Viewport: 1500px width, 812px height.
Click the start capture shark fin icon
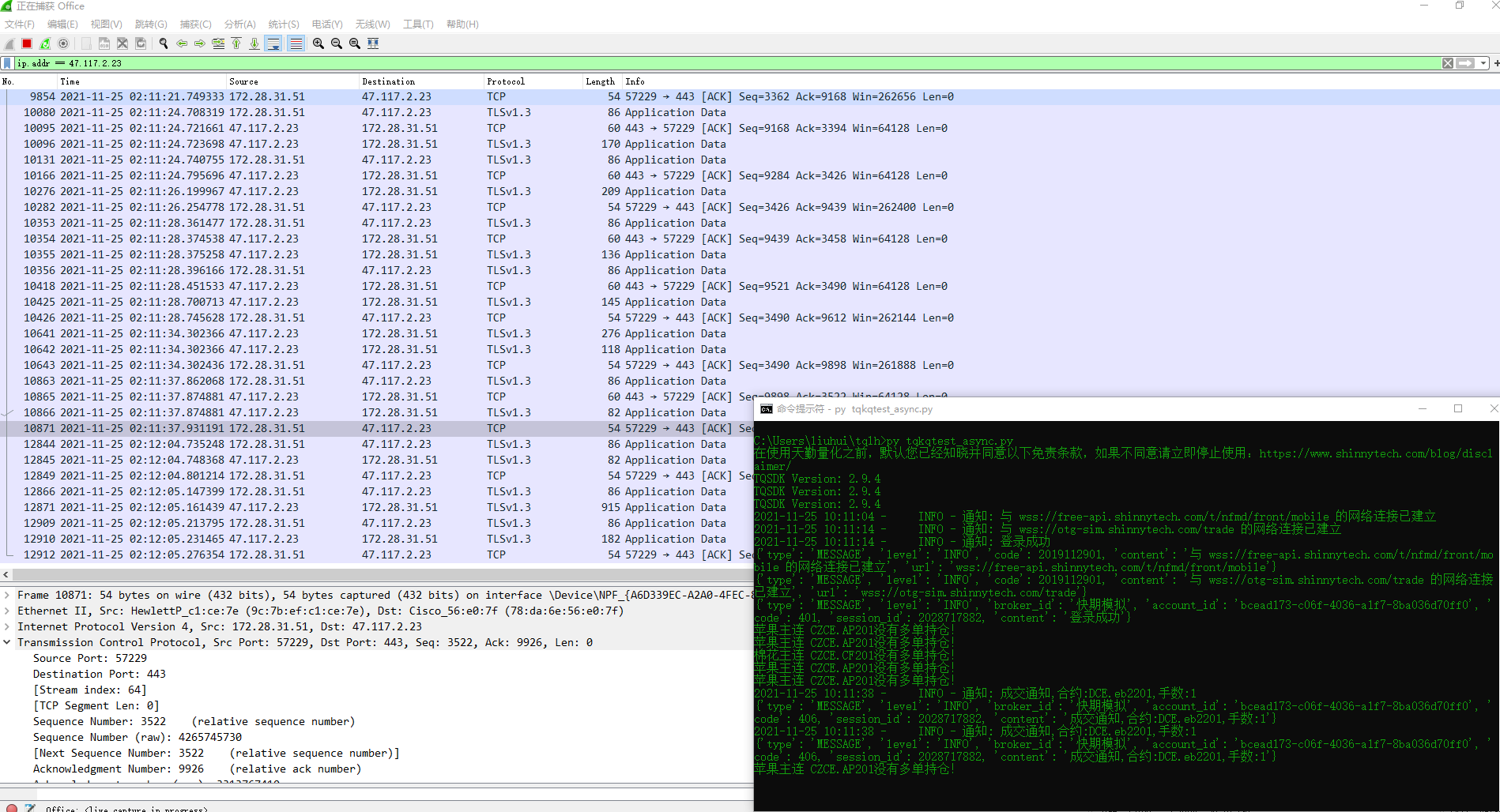tap(9, 43)
